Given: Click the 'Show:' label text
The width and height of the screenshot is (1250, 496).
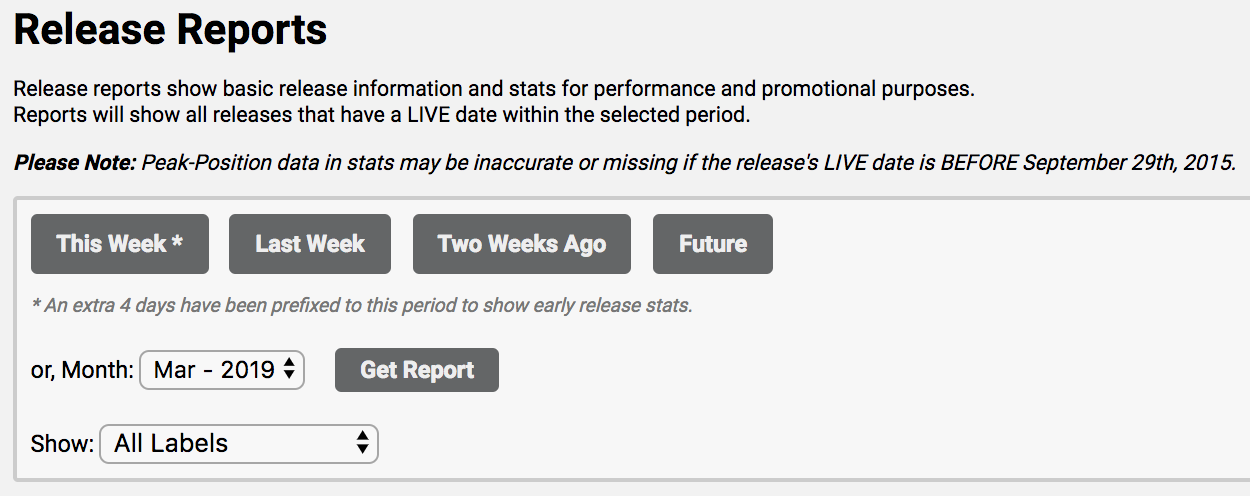Looking at the screenshot, I should point(62,444).
